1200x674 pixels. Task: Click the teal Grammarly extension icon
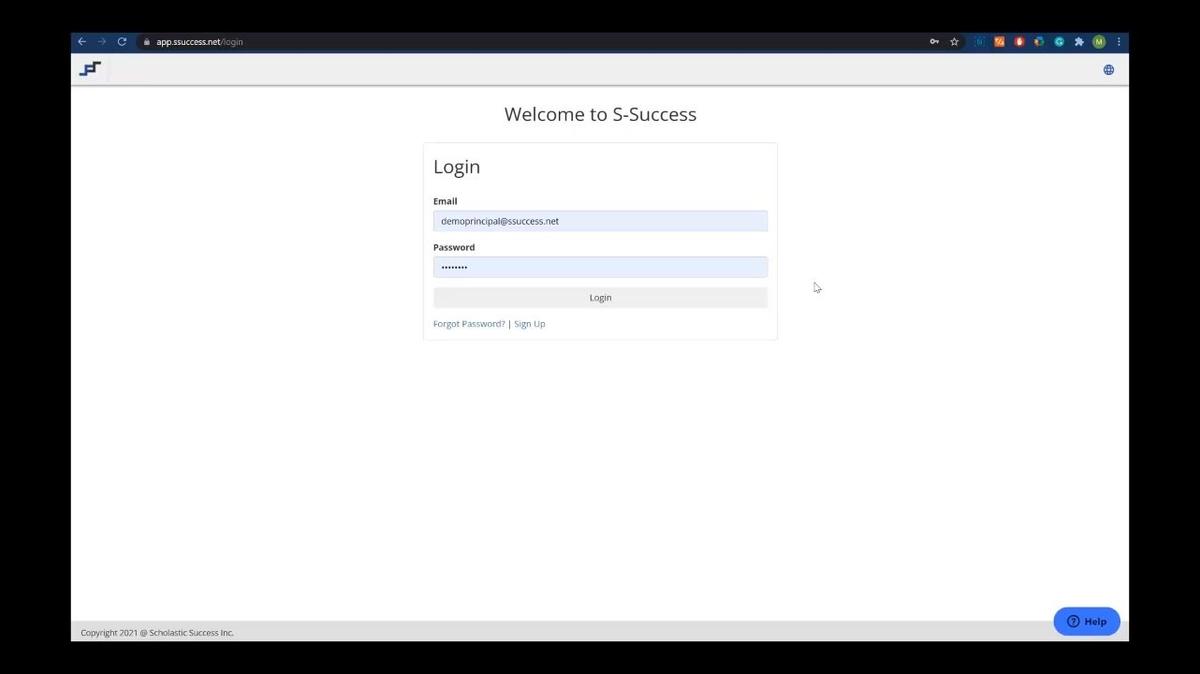tap(1059, 42)
